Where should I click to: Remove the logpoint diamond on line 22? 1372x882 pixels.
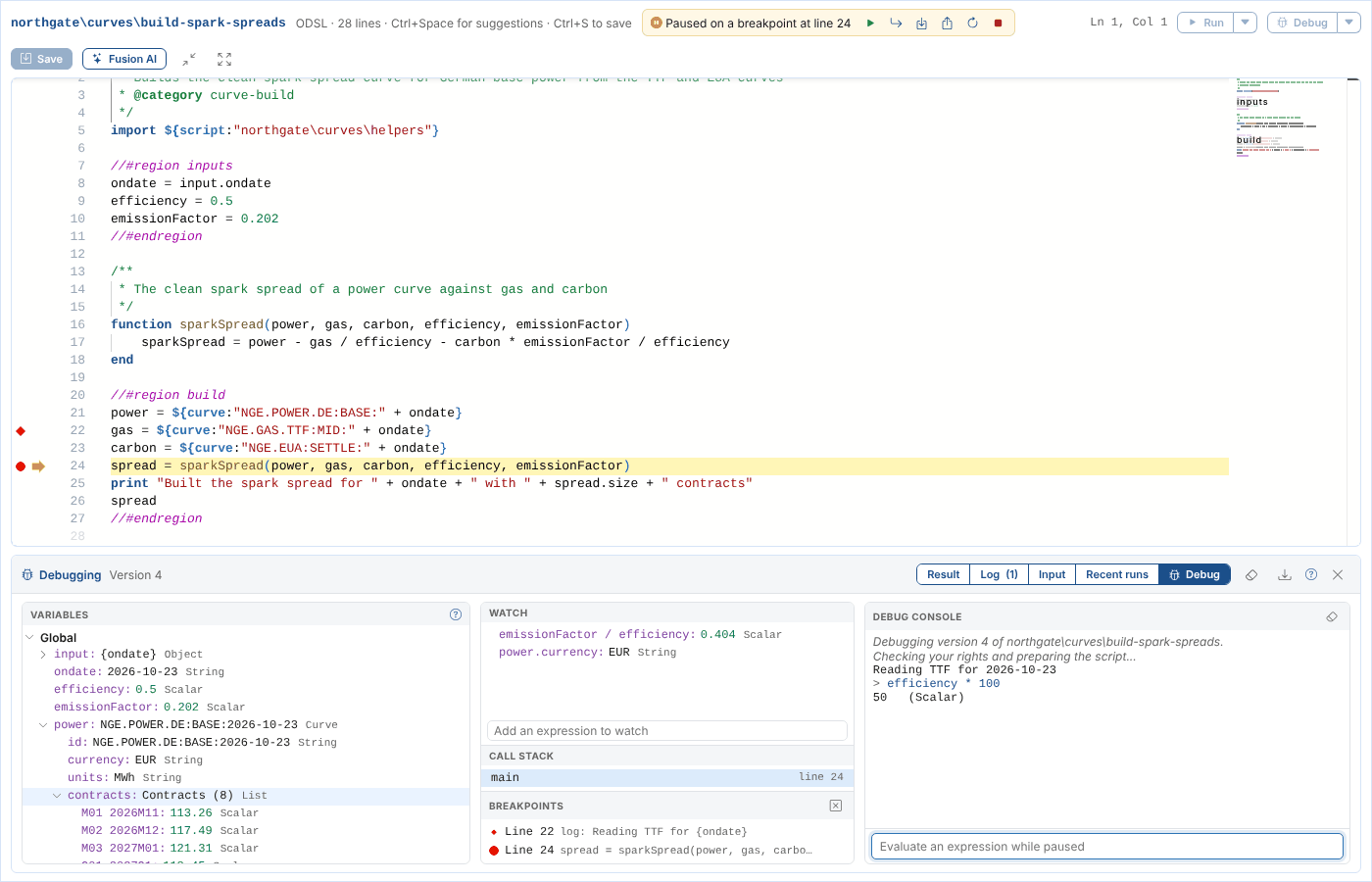point(21,430)
